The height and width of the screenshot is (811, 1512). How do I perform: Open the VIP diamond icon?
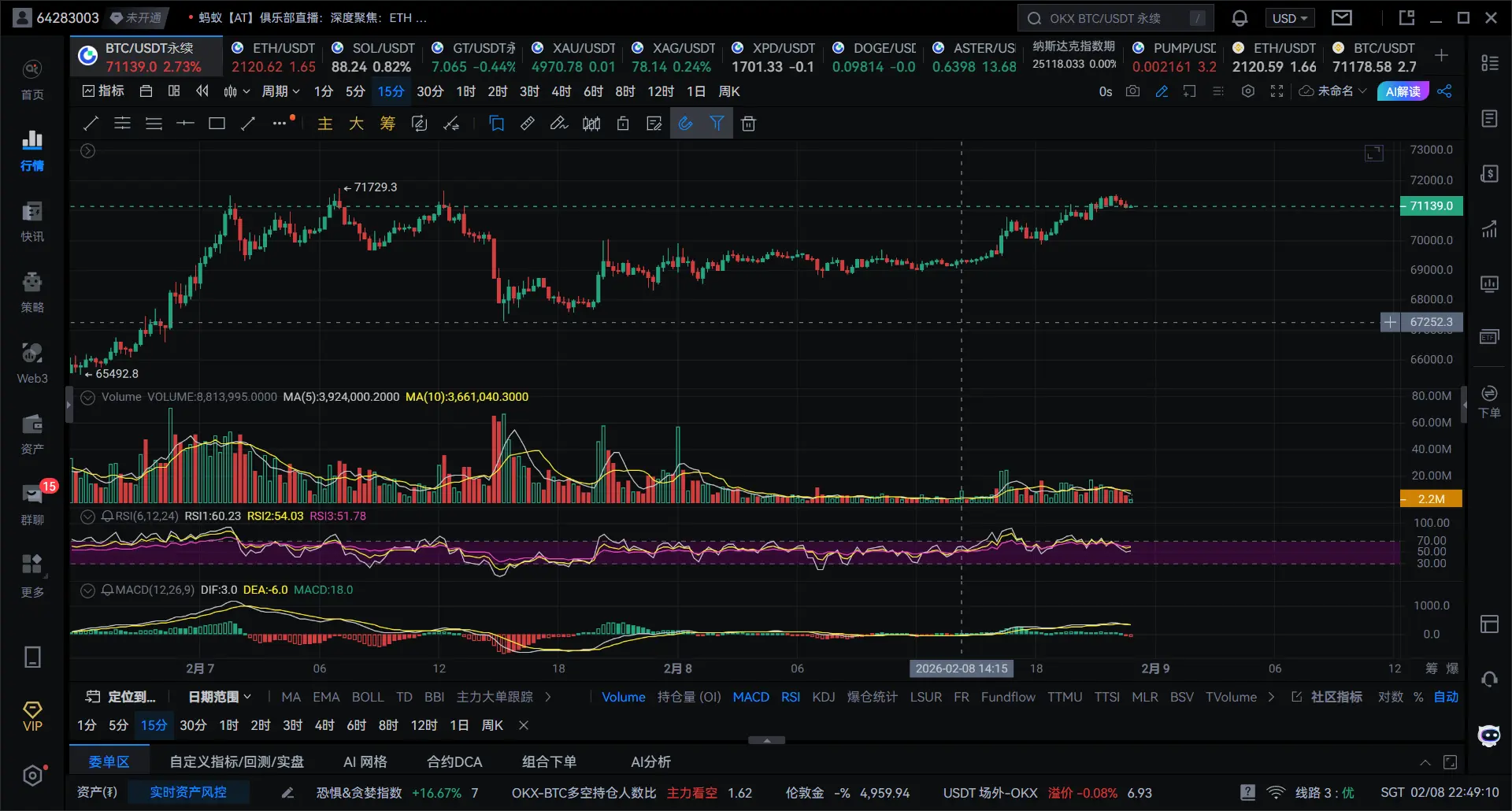[x=32, y=717]
